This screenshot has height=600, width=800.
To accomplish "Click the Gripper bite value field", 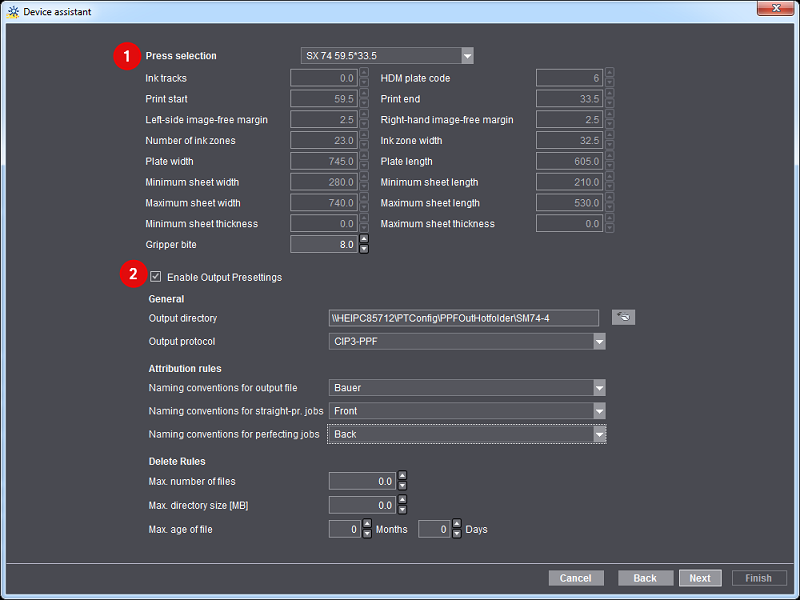I will tap(323, 244).
